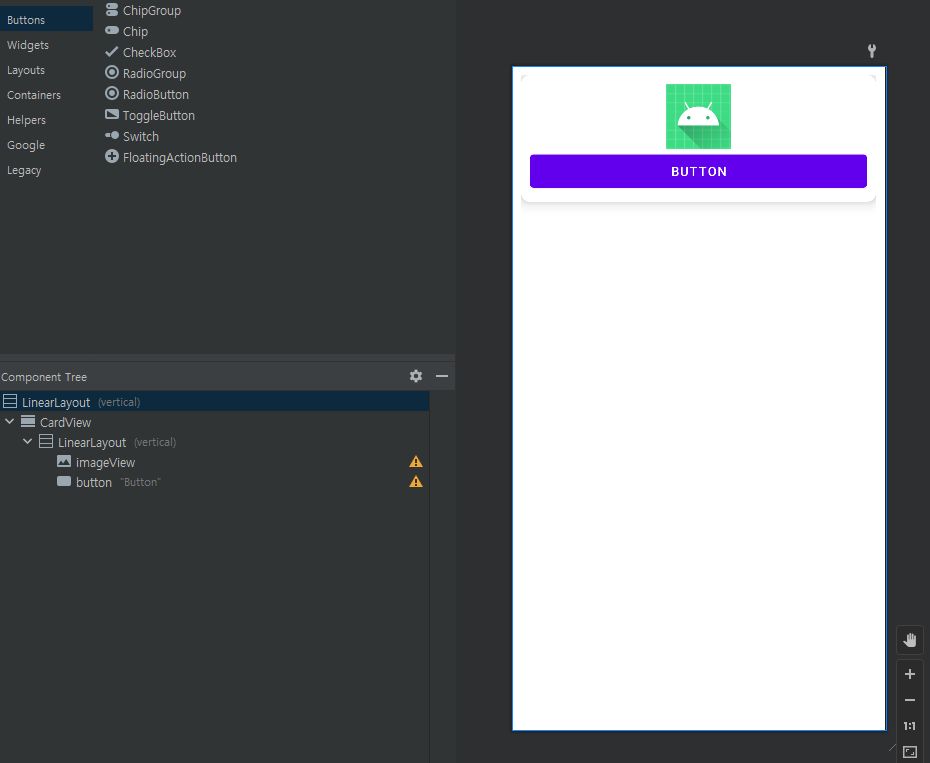Image resolution: width=930 pixels, height=763 pixels.
Task: Click the CheckBox checkmark icon
Action: [x=112, y=52]
